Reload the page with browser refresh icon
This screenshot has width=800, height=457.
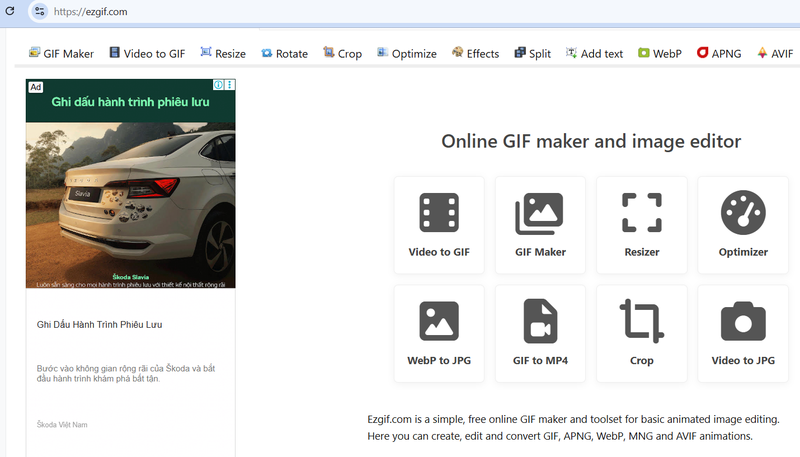pyautogui.click(x=10, y=11)
